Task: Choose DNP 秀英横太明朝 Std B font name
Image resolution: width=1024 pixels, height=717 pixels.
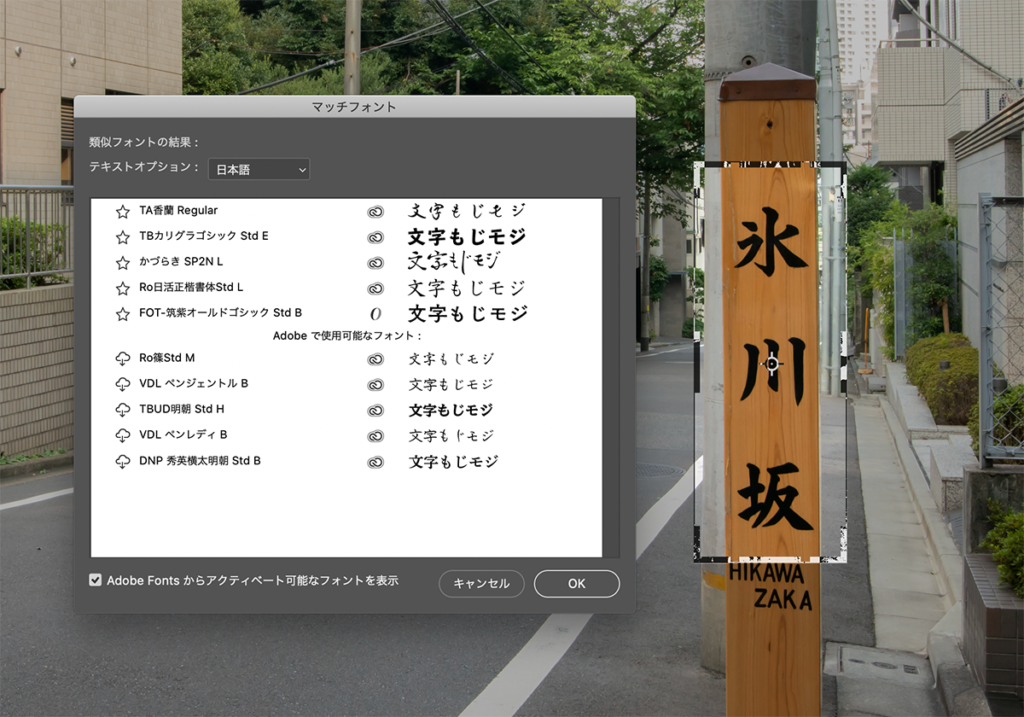Action: [200, 460]
